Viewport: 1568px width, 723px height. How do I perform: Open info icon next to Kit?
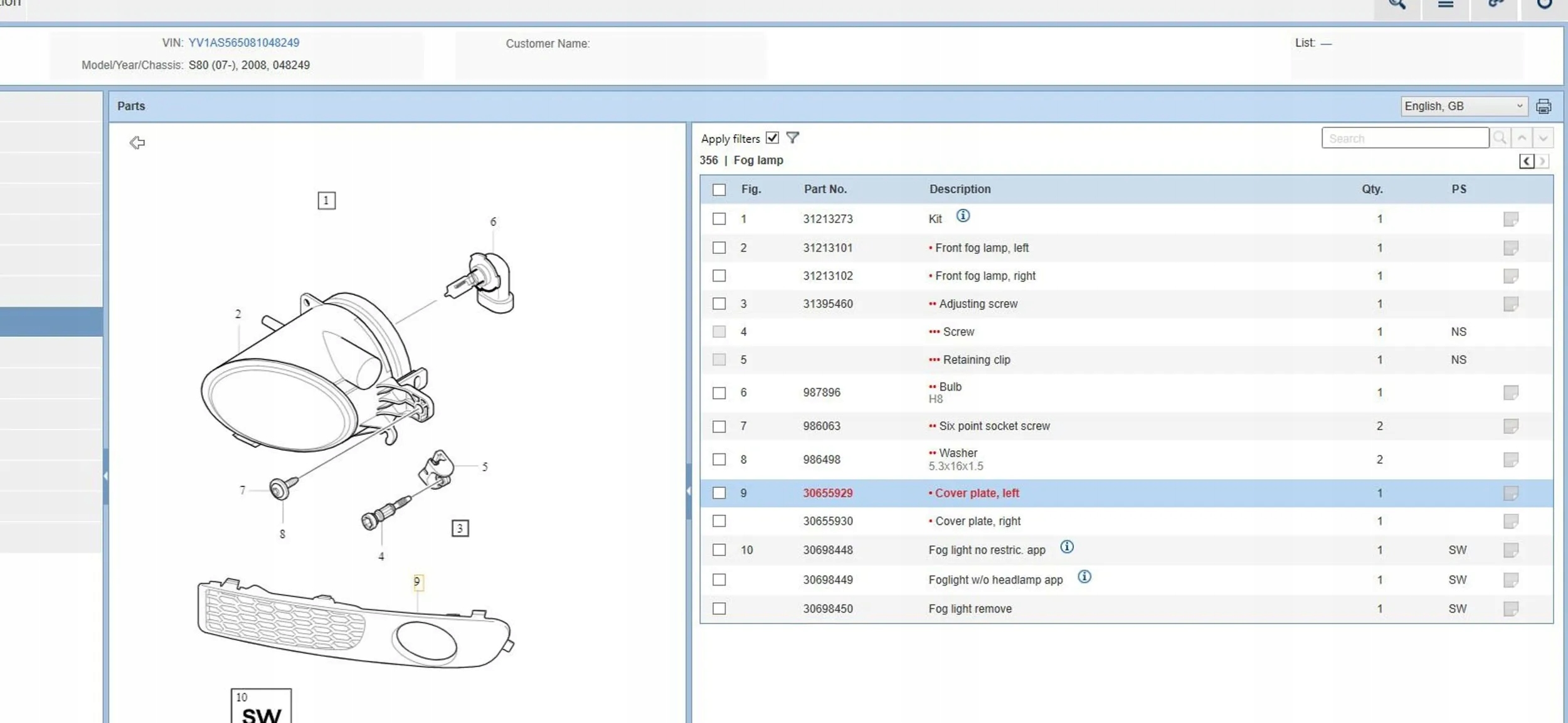tap(963, 216)
